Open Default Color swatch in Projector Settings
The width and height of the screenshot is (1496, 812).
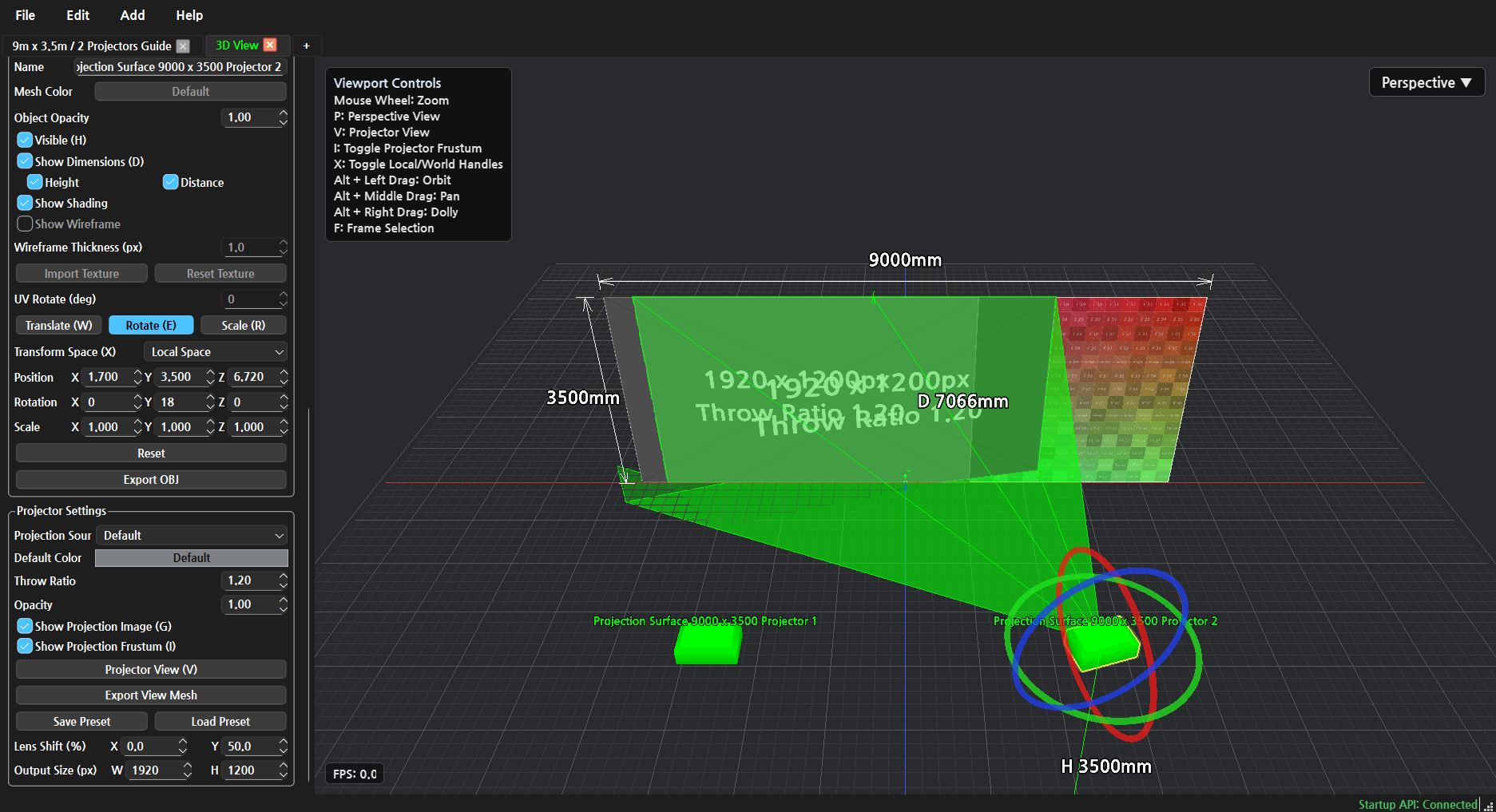click(x=192, y=558)
